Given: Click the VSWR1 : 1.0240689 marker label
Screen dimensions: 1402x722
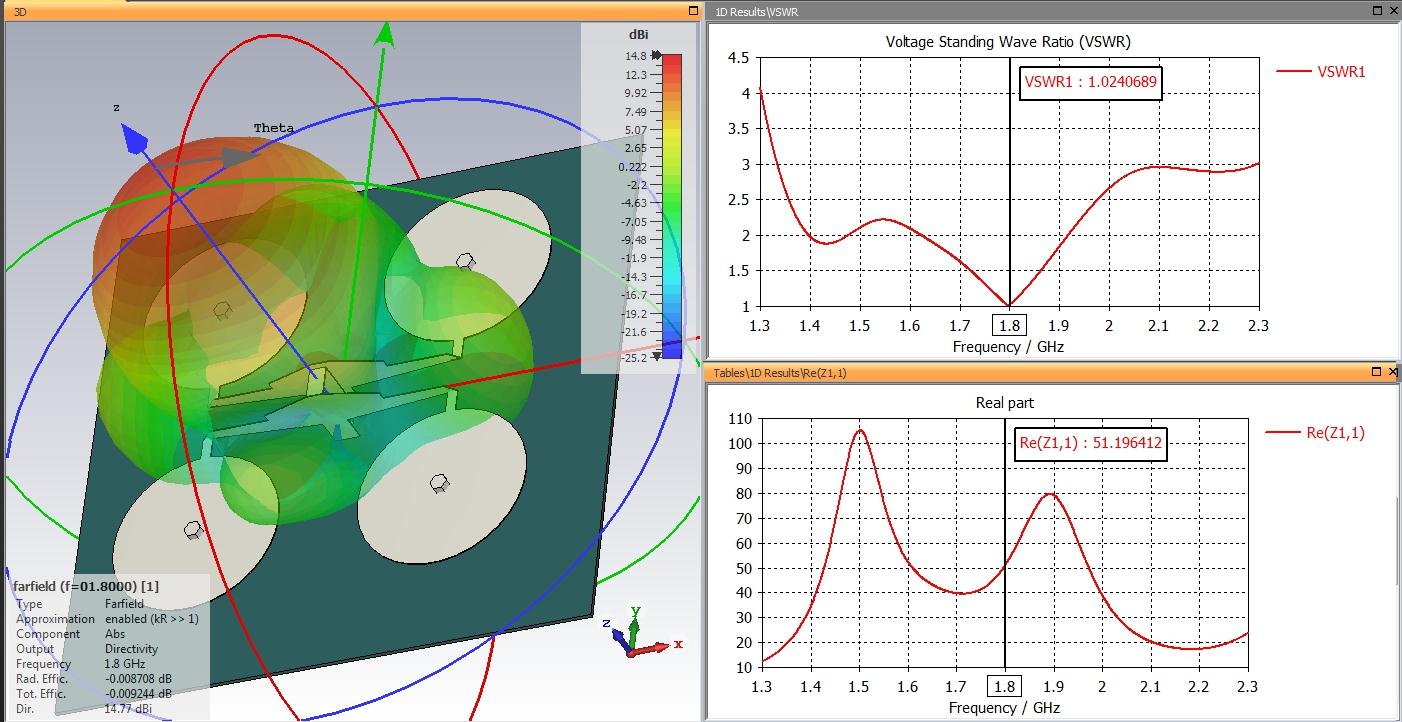Looking at the screenshot, I should tap(1091, 84).
